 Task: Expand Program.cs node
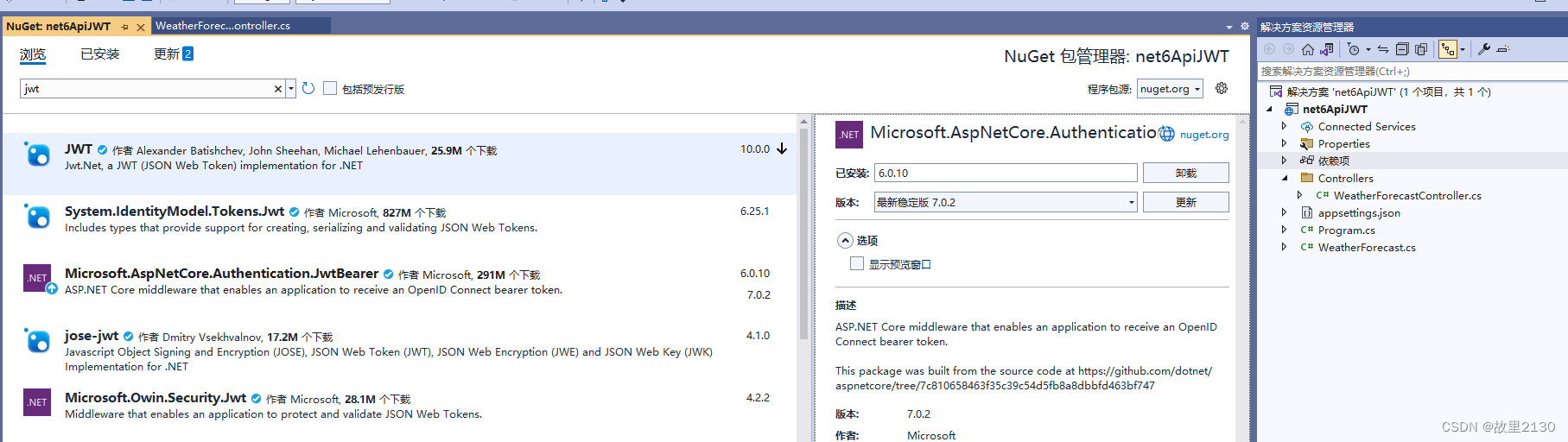1285,230
